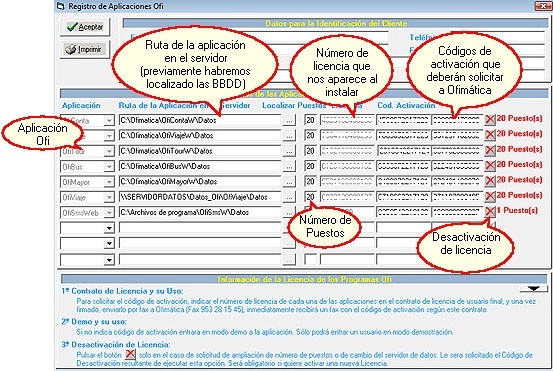Click the red X on the SERVIDORDATOS row
553x371 pixels.
pos(490,196)
